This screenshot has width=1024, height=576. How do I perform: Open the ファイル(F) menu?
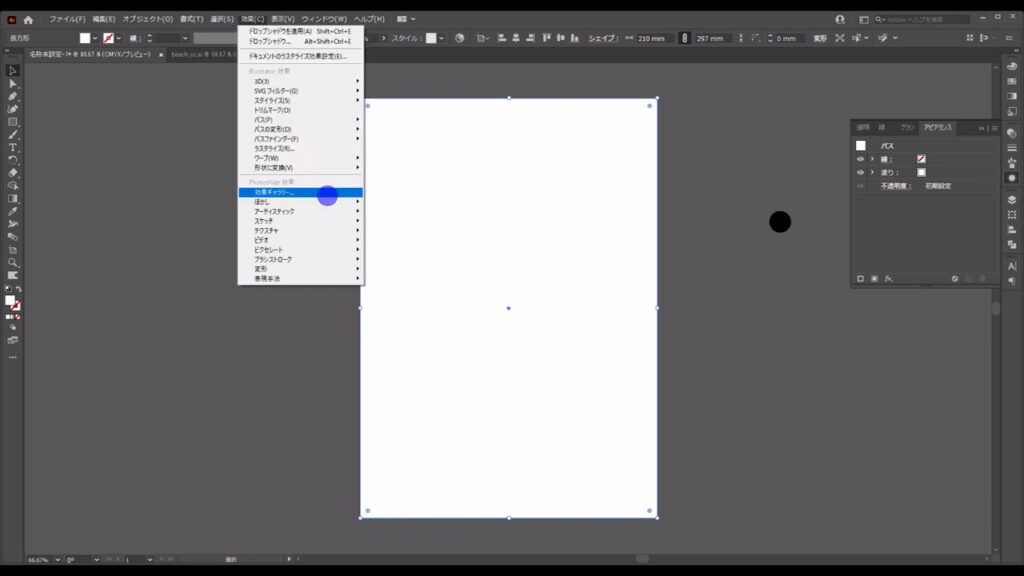(67, 20)
